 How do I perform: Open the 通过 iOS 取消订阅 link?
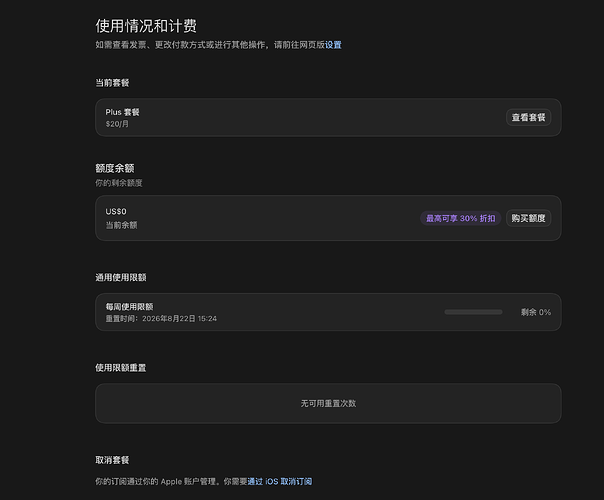click(280, 482)
